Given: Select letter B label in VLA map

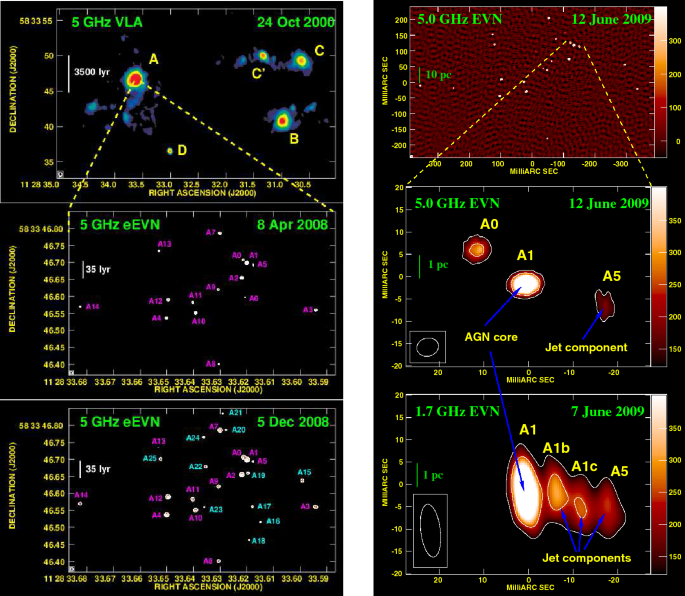Looking at the screenshot, I should pos(294,139).
